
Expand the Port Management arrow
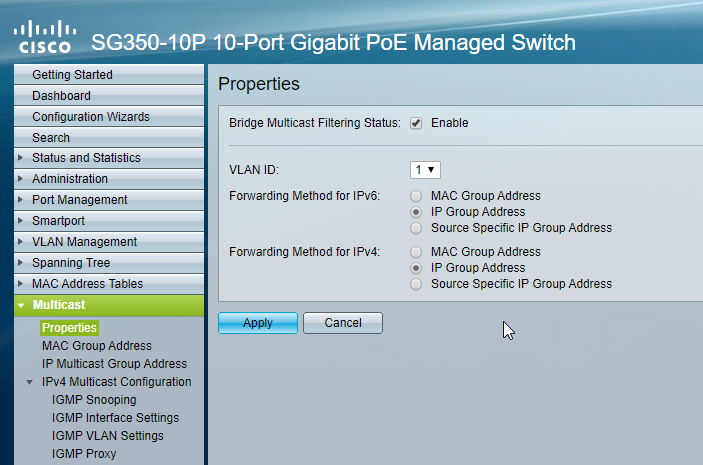[x=20, y=200]
